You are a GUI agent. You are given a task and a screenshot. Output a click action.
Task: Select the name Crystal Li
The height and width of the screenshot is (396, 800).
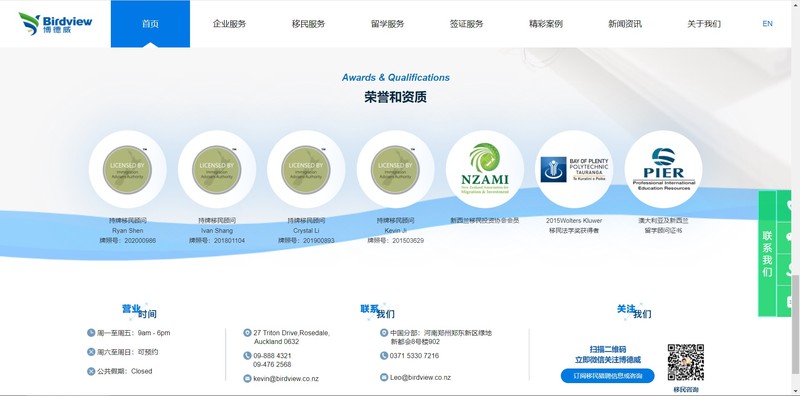click(306, 231)
